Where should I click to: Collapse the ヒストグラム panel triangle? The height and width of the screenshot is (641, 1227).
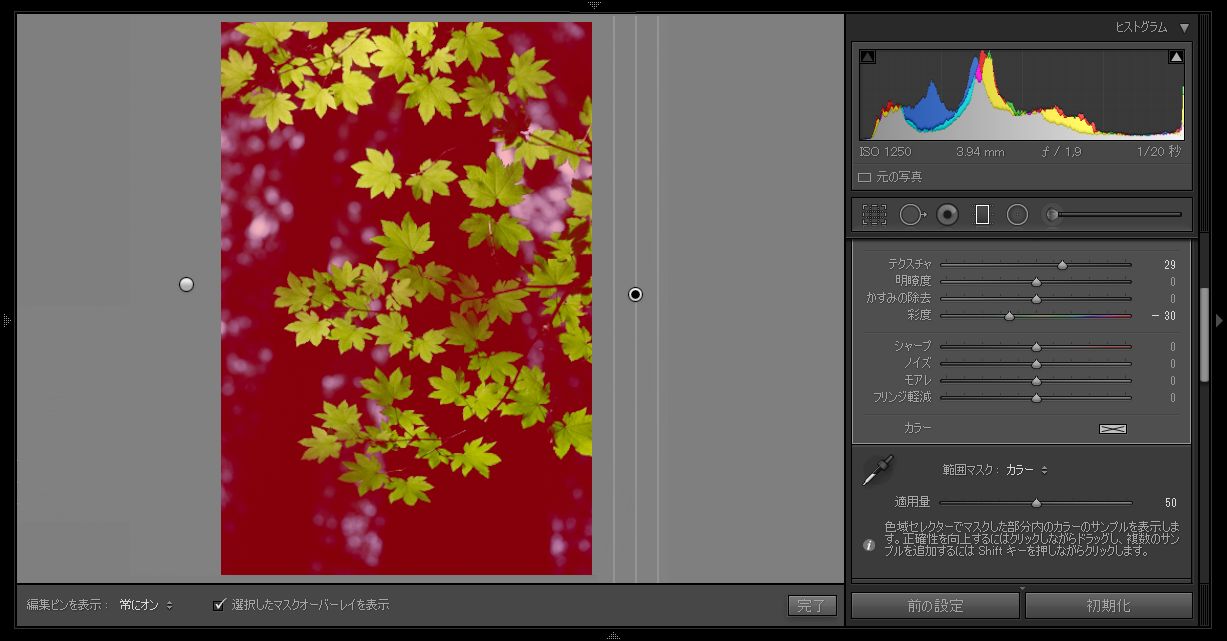click(1184, 28)
